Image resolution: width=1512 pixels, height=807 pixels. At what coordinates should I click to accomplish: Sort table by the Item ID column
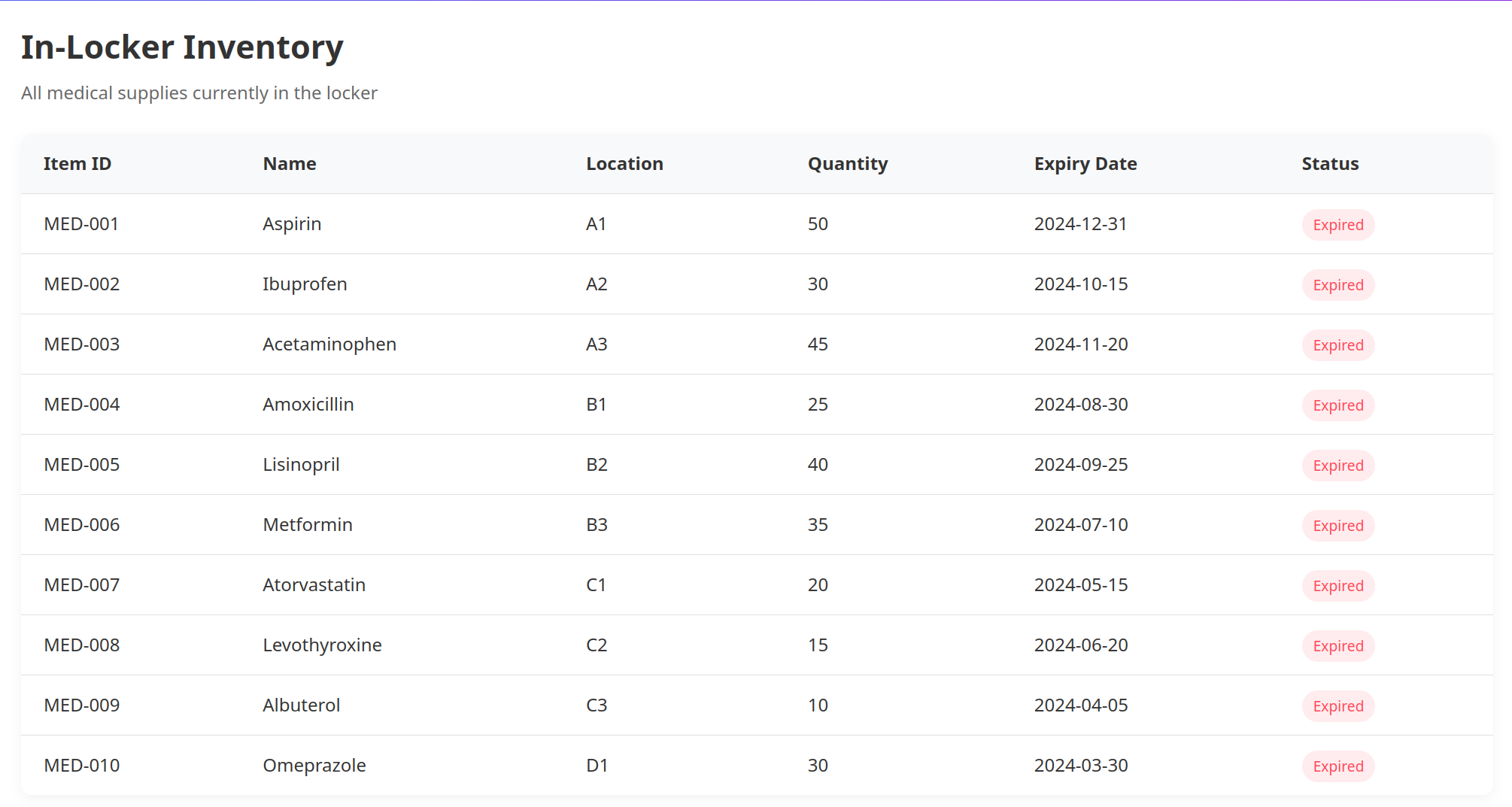[77, 164]
